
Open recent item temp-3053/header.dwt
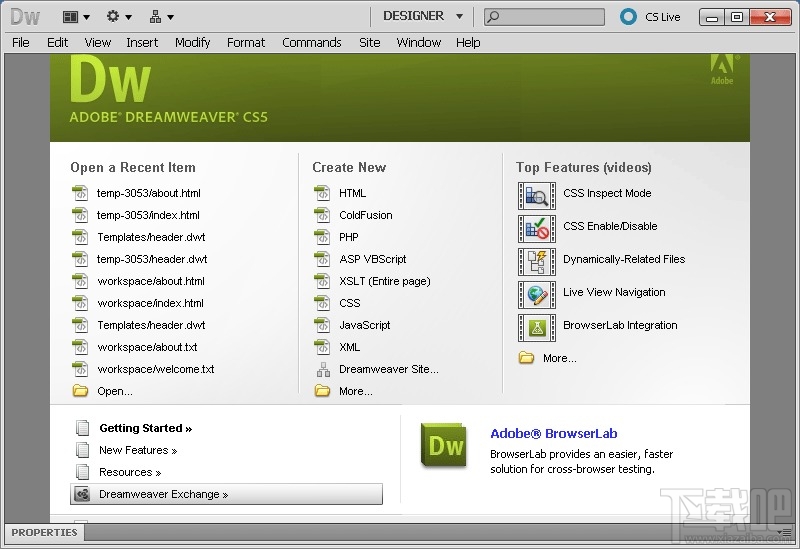click(152, 259)
